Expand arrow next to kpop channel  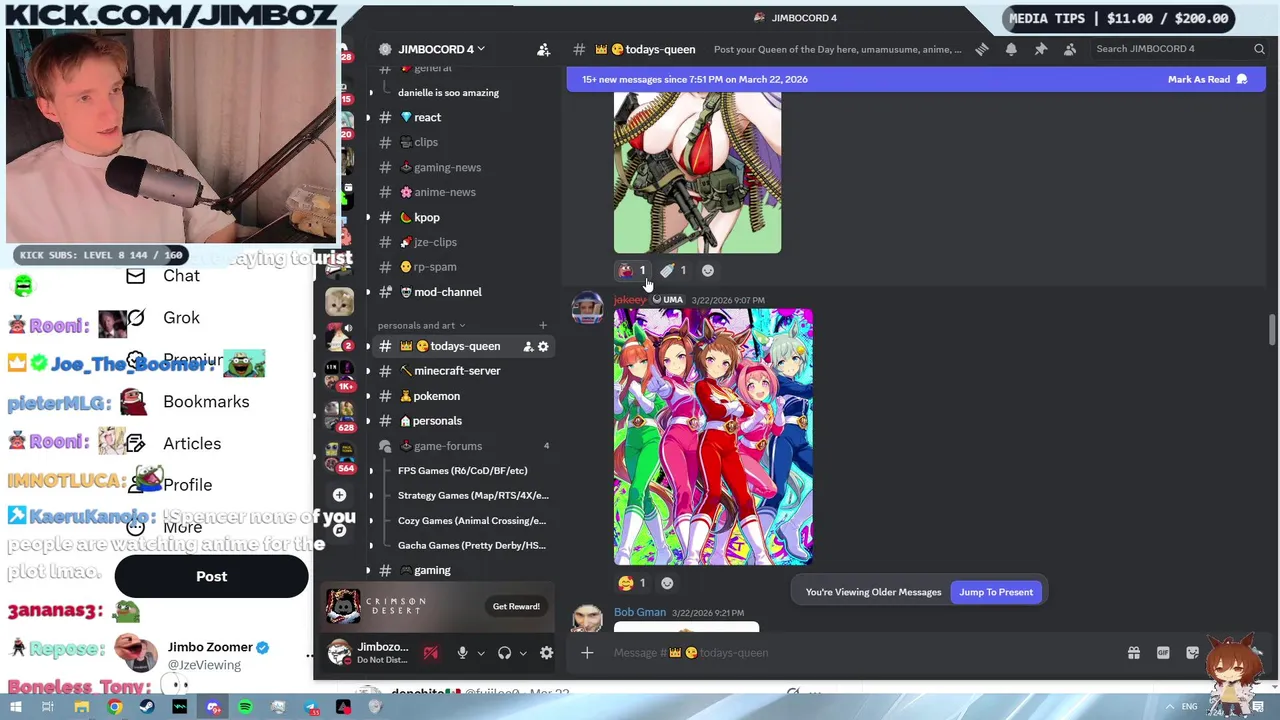368,217
